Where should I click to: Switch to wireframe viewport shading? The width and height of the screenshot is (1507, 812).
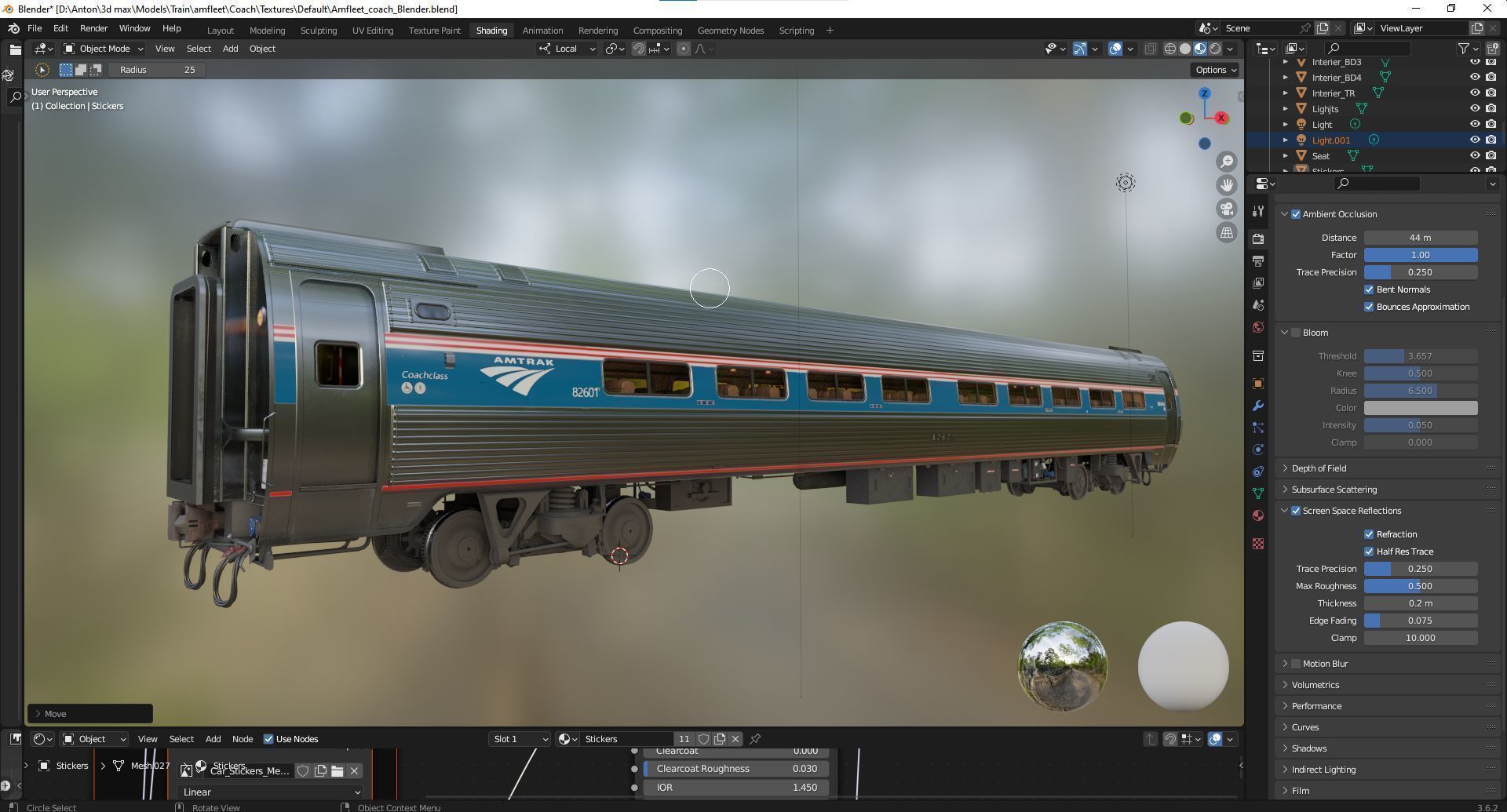[x=1170, y=49]
